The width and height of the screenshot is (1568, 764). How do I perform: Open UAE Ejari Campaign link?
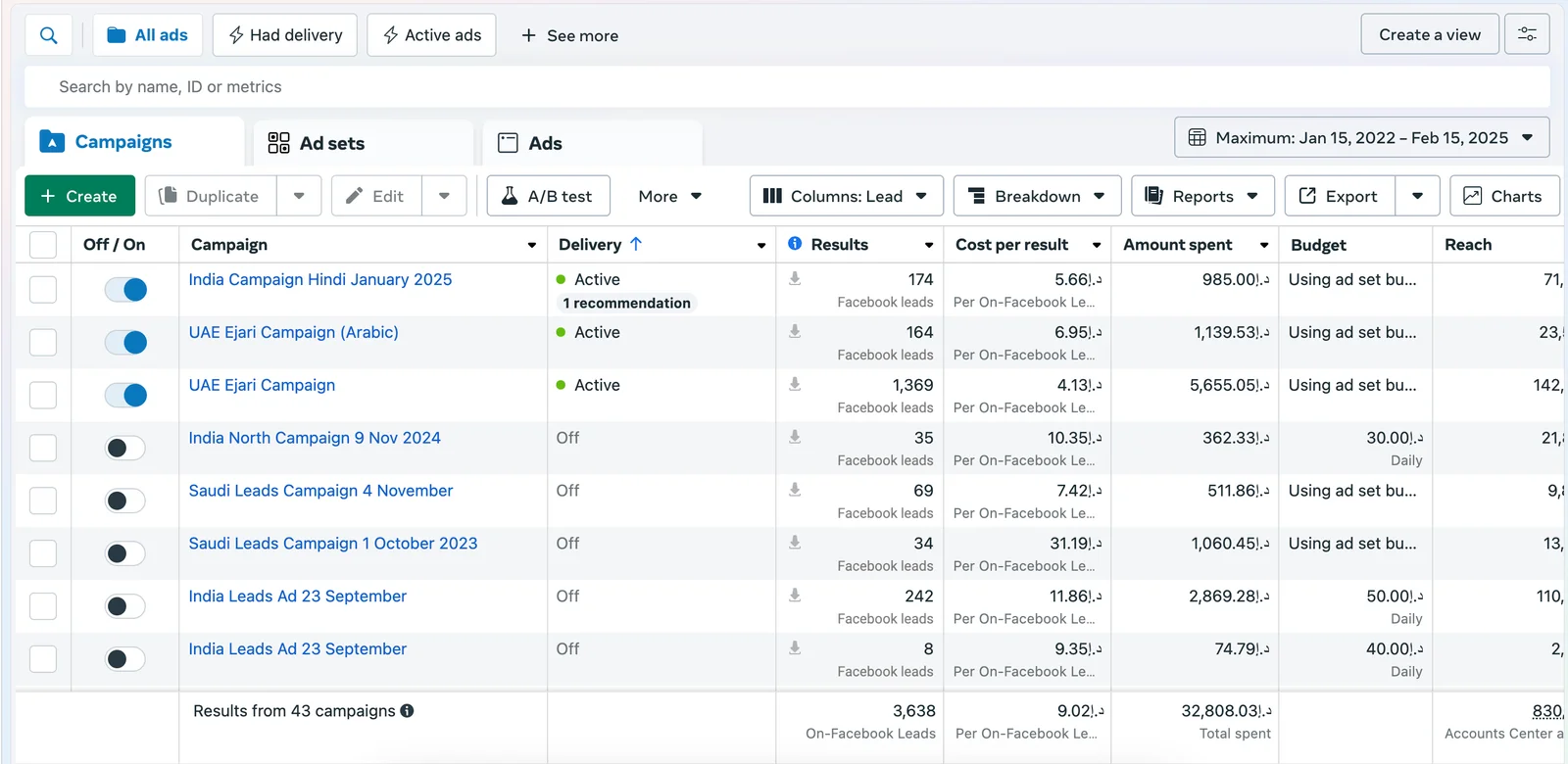pos(262,385)
